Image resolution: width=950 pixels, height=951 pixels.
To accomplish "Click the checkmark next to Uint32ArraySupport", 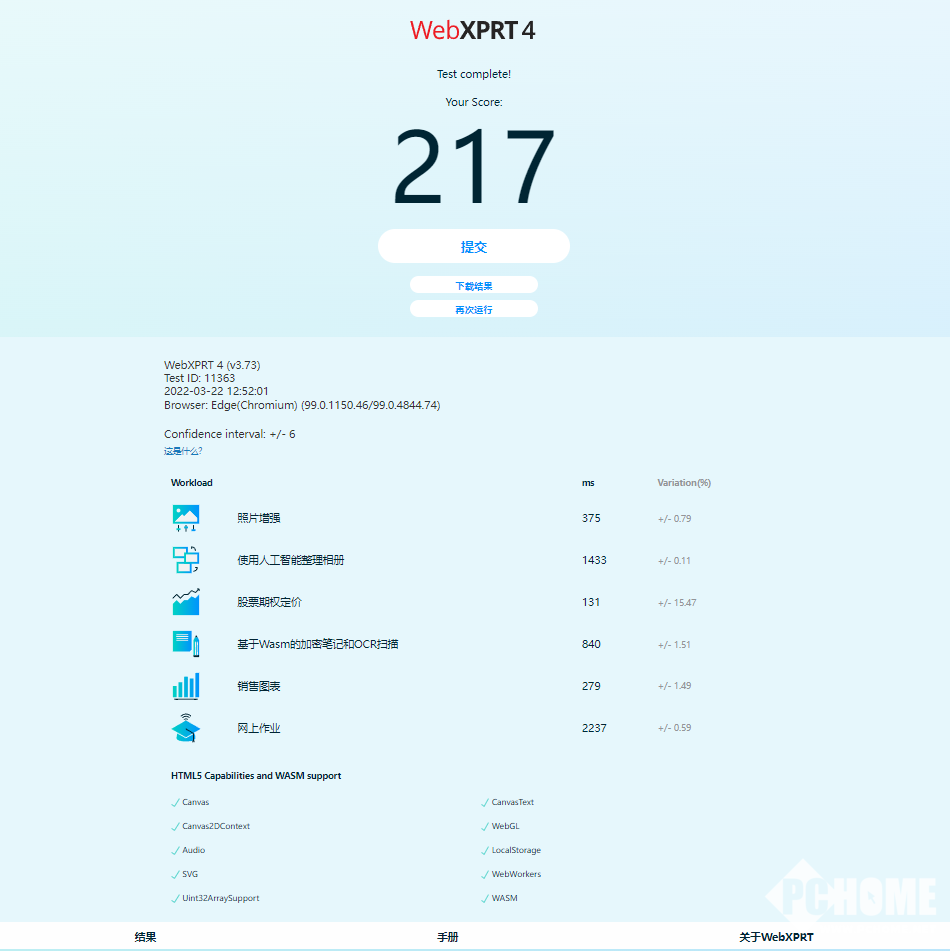I will (x=175, y=899).
